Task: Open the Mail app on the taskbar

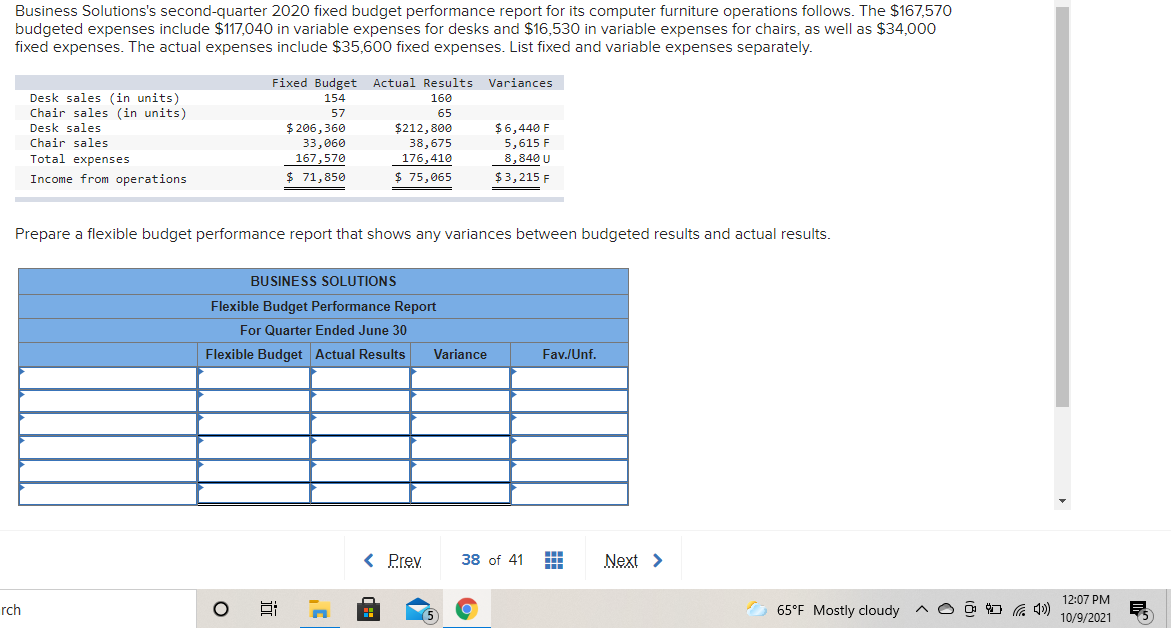Action: [x=419, y=609]
